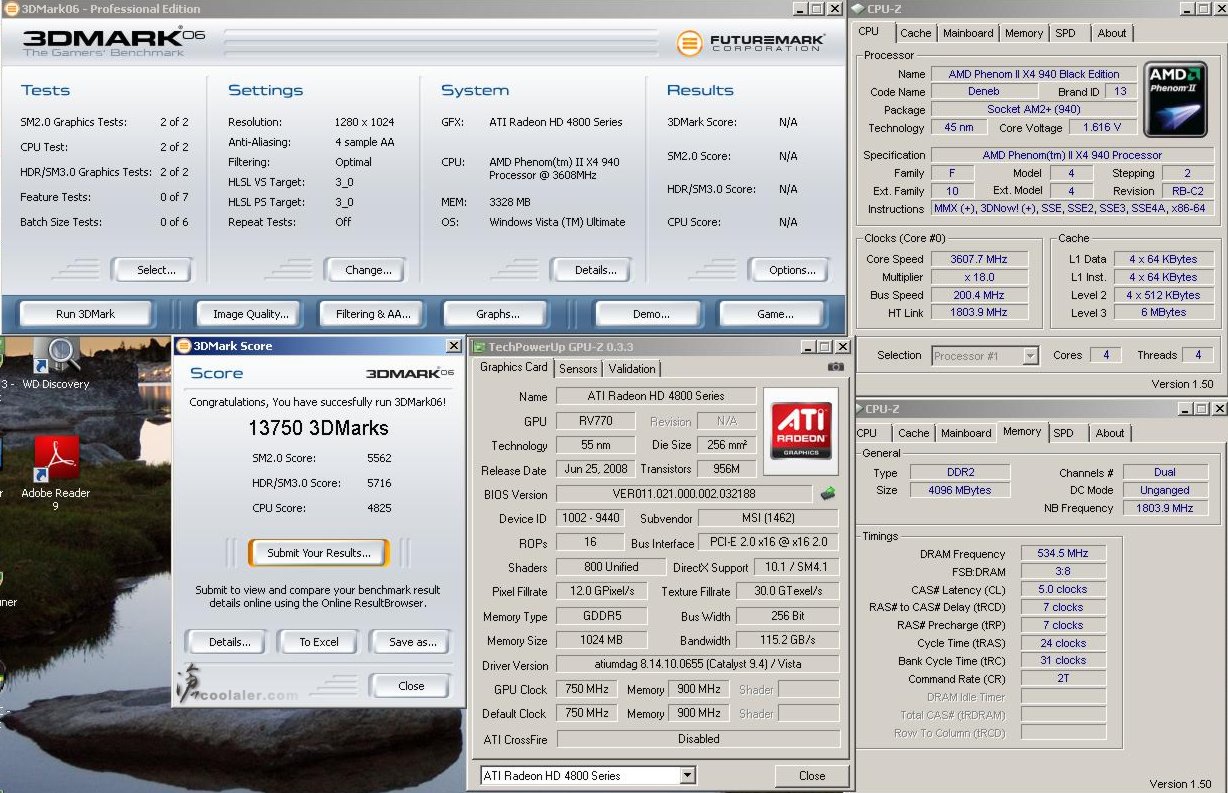The height and width of the screenshot is (793, 1228).
Task: Click the BIOS Version field in GPU-Z
Action: (x=684, y=494)
